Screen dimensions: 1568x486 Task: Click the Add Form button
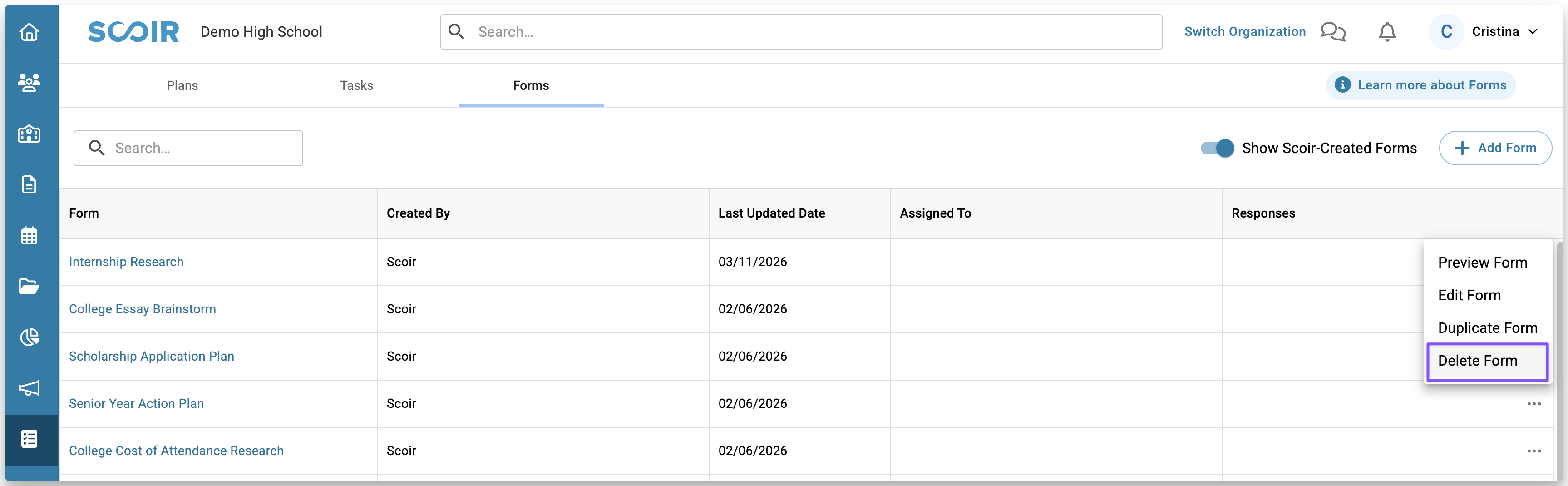[1495, 148]
